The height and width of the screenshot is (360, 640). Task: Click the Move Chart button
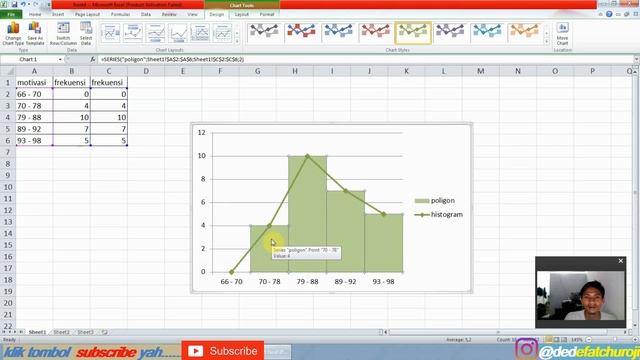pos(562,33)
